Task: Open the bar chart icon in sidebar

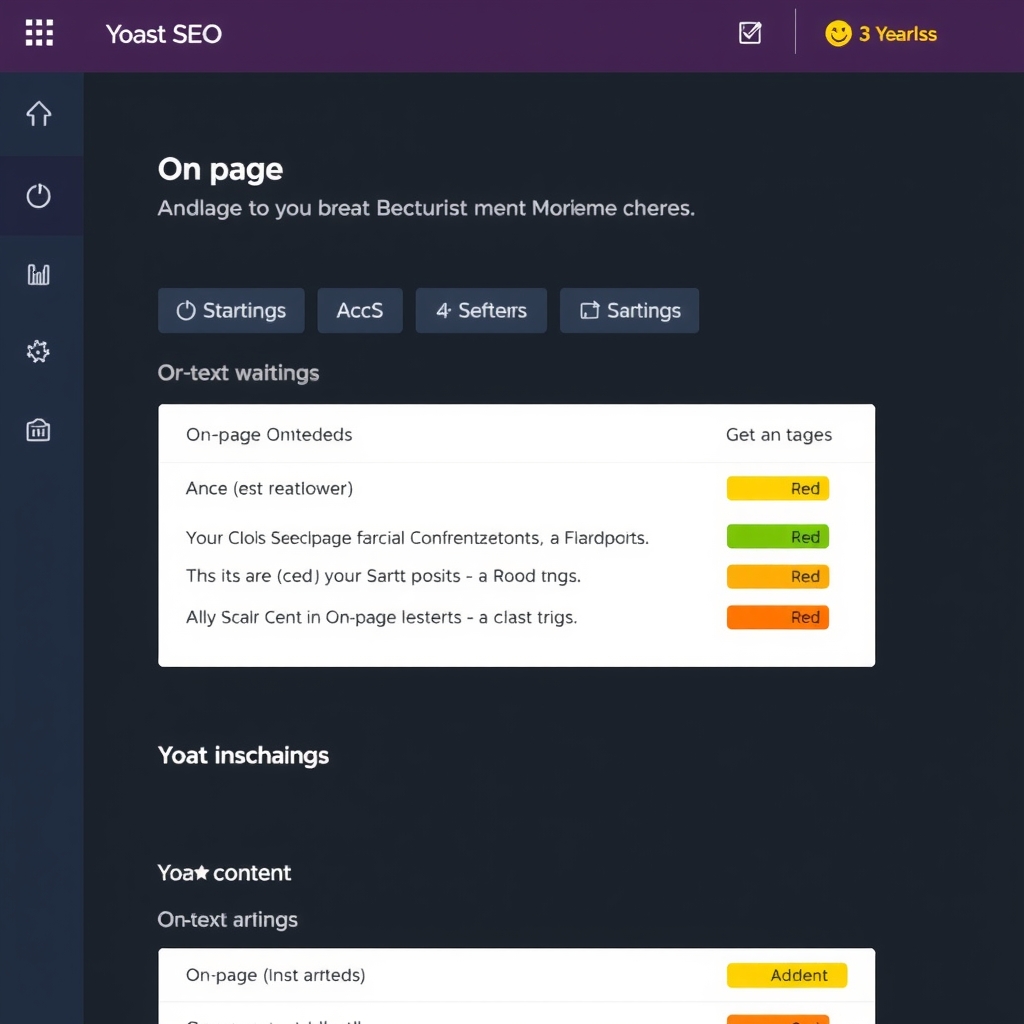Action: click(39, 274)
